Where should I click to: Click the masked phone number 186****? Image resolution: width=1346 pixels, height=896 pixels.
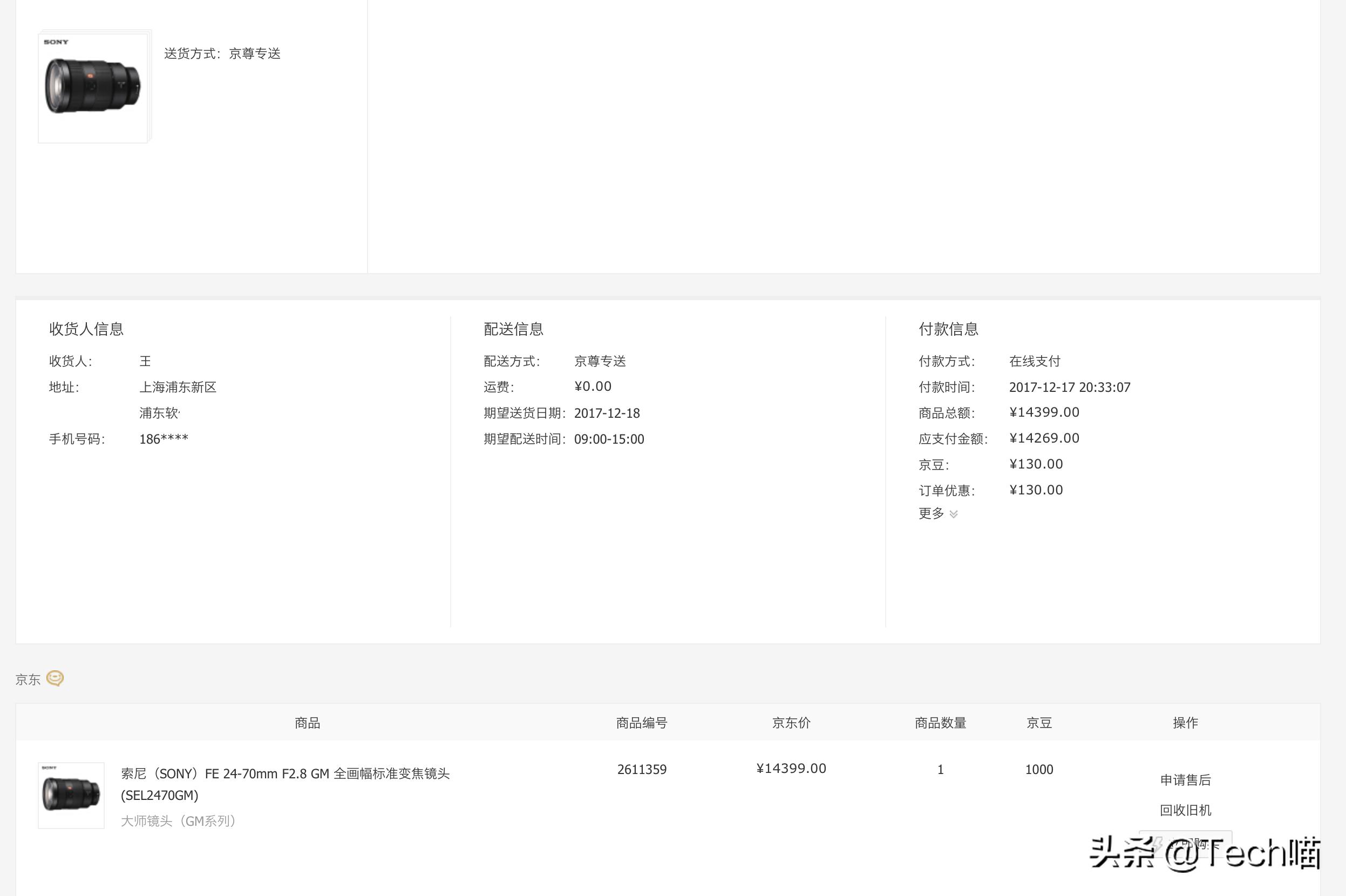coord(165,438)
